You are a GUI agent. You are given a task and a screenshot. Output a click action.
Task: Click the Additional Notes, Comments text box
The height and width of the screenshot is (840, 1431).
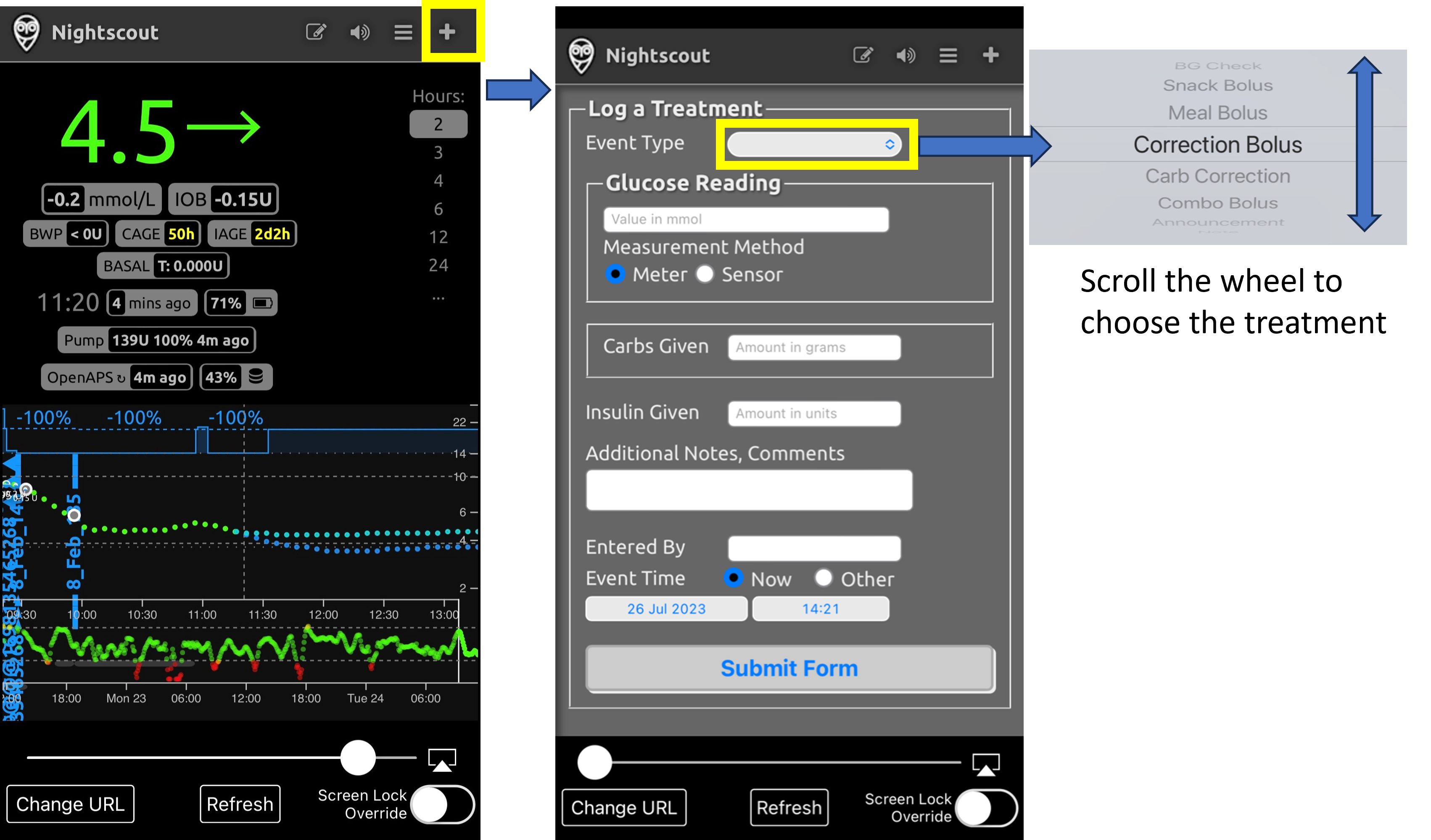[x=749, y=490]
